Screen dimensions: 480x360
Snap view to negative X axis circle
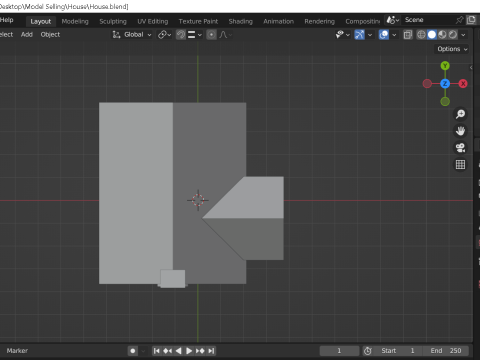click(427, 84)
